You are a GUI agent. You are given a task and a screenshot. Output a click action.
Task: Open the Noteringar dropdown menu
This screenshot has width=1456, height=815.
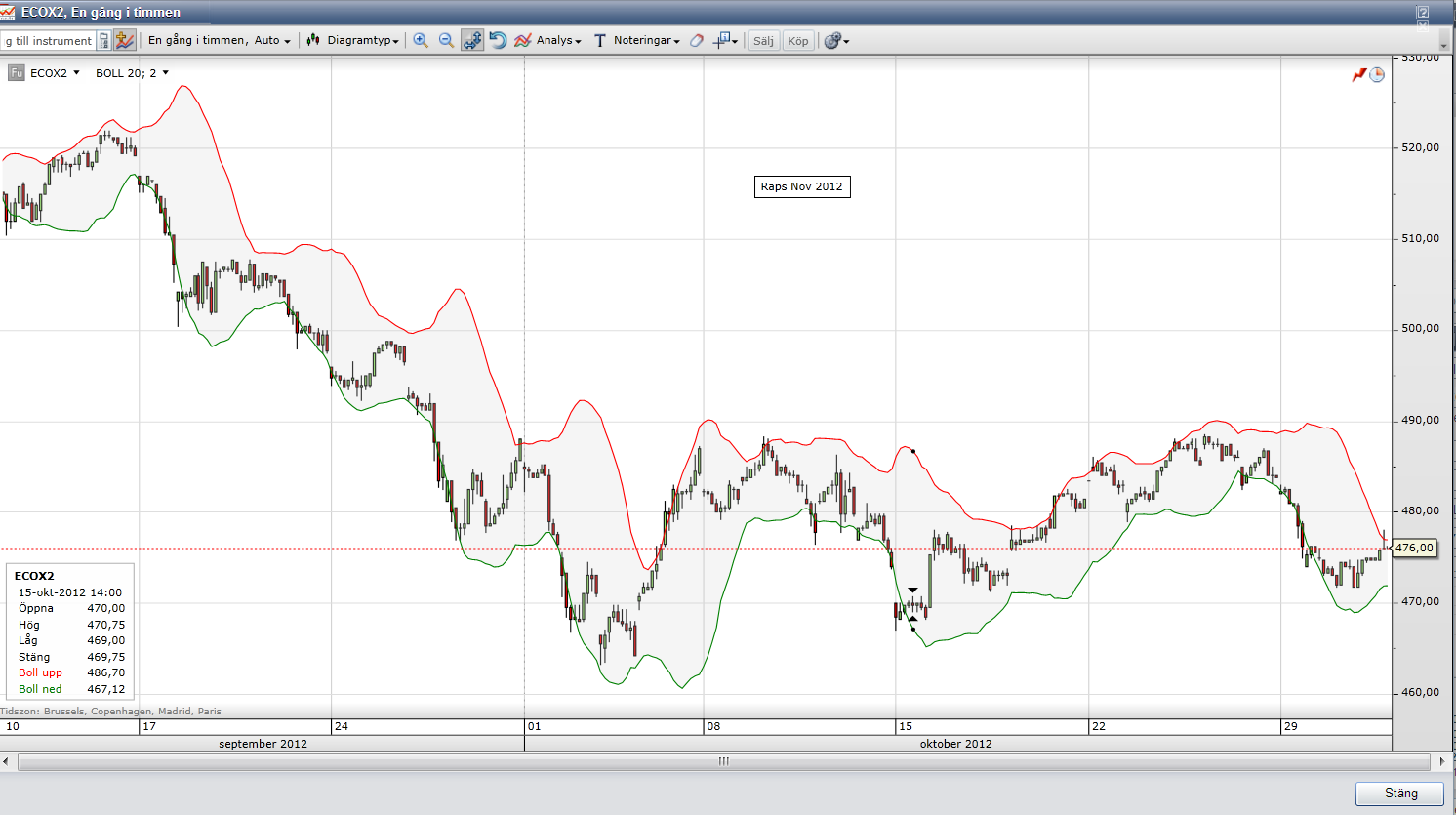tap(647, 40)
